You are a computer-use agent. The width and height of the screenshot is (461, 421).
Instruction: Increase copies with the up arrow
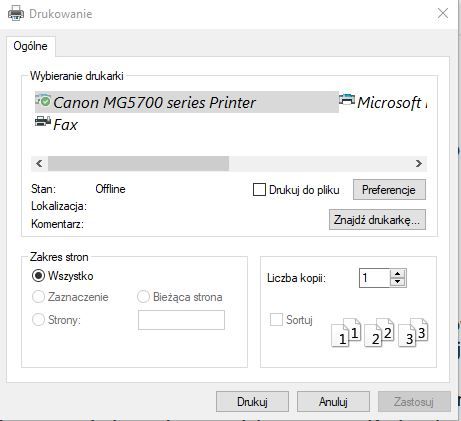coord(397,274)
